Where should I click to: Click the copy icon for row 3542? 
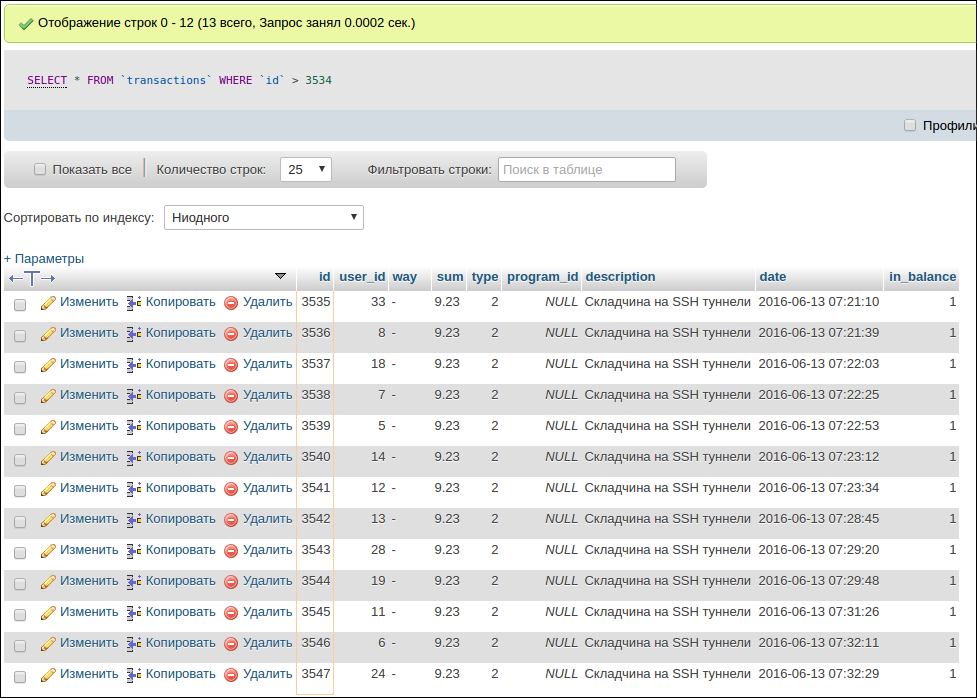134,520
